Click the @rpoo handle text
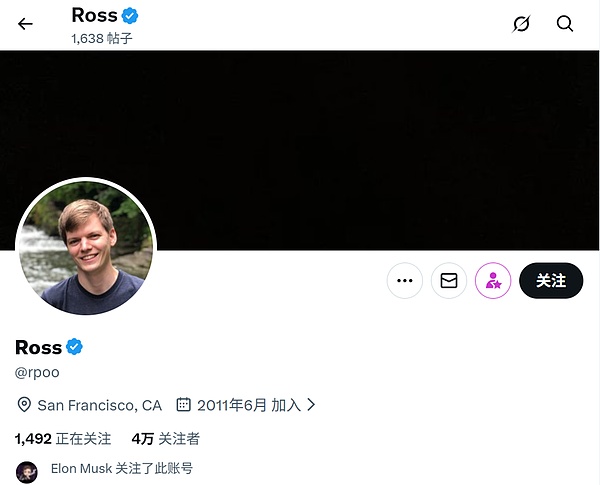Screen dimensions: 600x485 click(x=37, y=372)
